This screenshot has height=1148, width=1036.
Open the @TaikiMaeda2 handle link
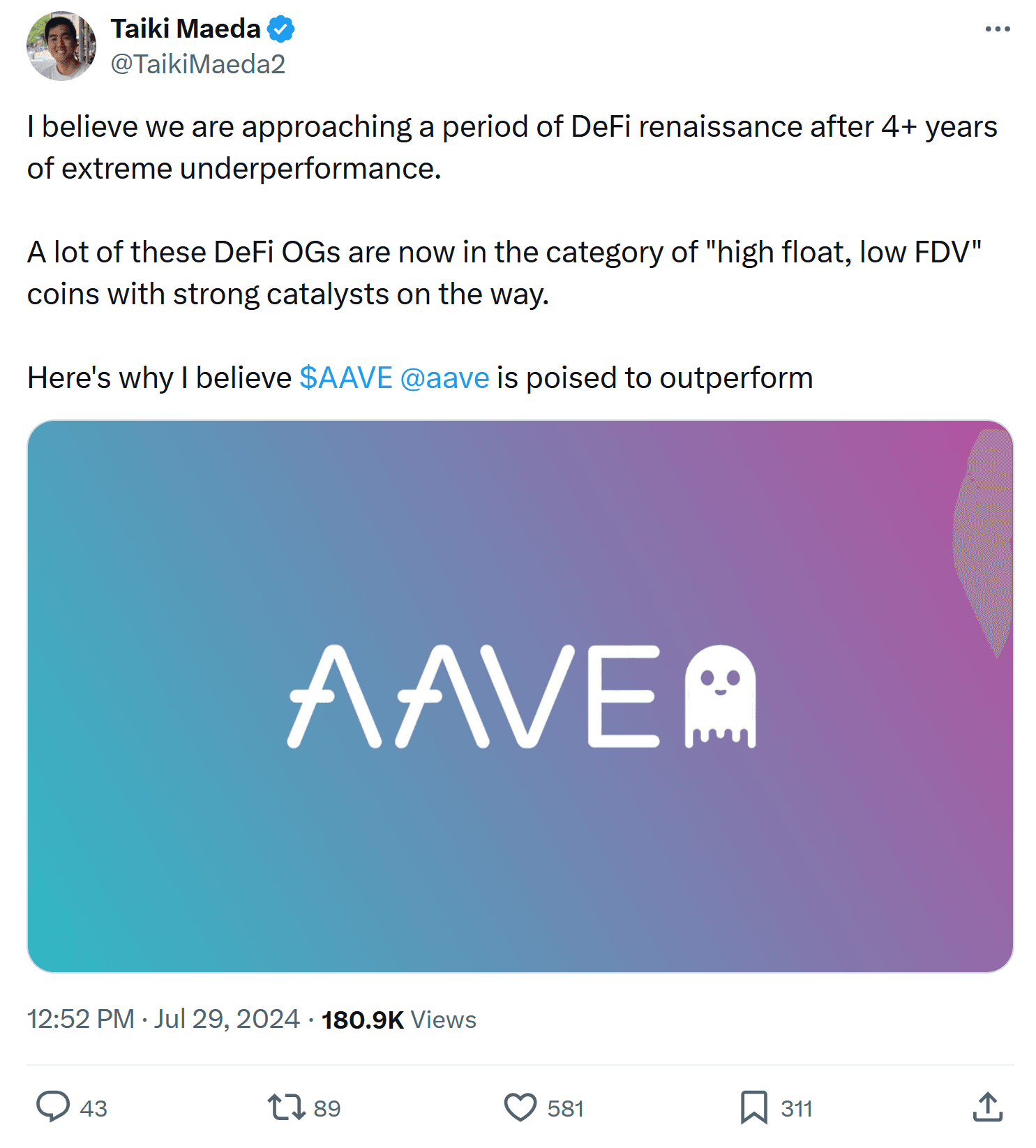(x=198, y=64)
